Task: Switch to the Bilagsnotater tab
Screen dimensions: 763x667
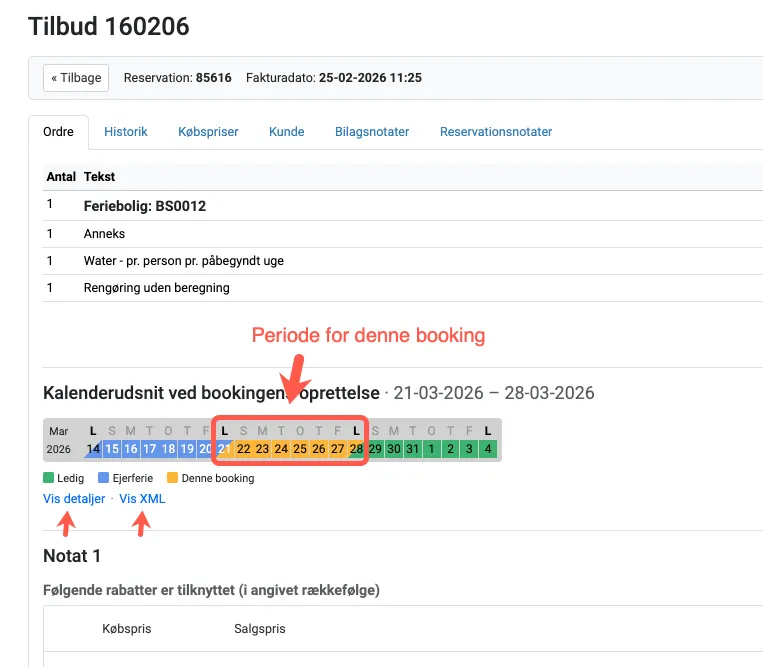Action: (x=372, y=132)
